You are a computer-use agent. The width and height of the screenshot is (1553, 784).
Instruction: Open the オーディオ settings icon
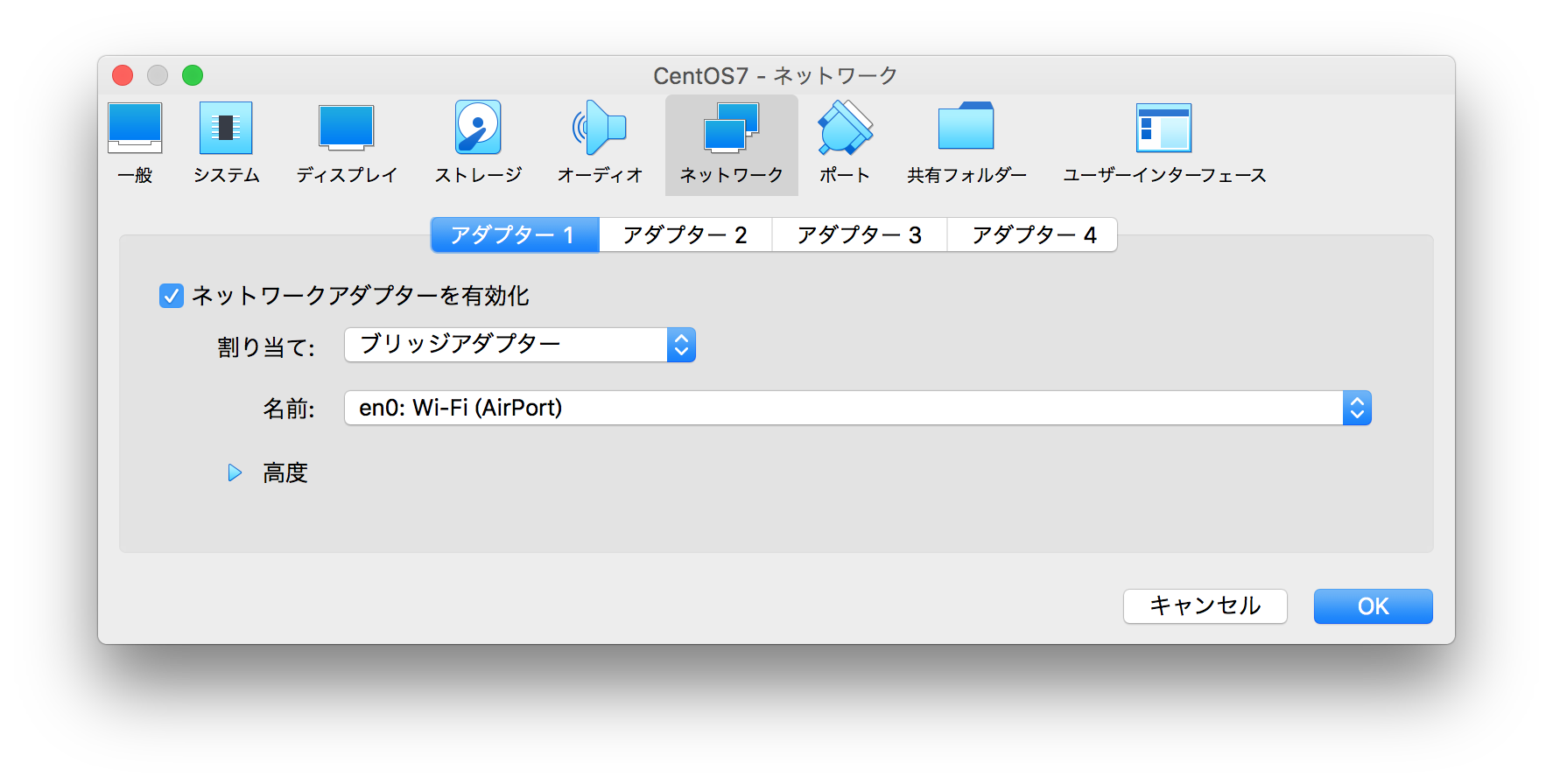coord(600,143)
